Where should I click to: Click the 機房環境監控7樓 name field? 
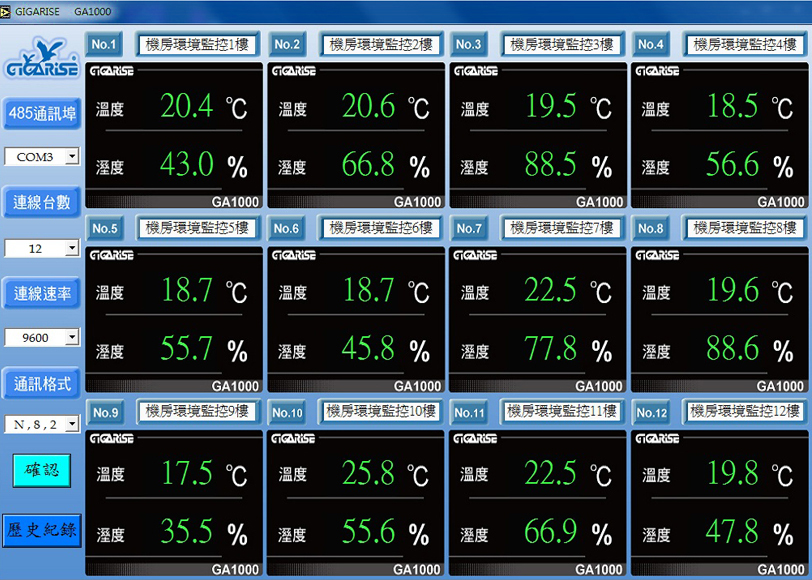coord(562,228)
